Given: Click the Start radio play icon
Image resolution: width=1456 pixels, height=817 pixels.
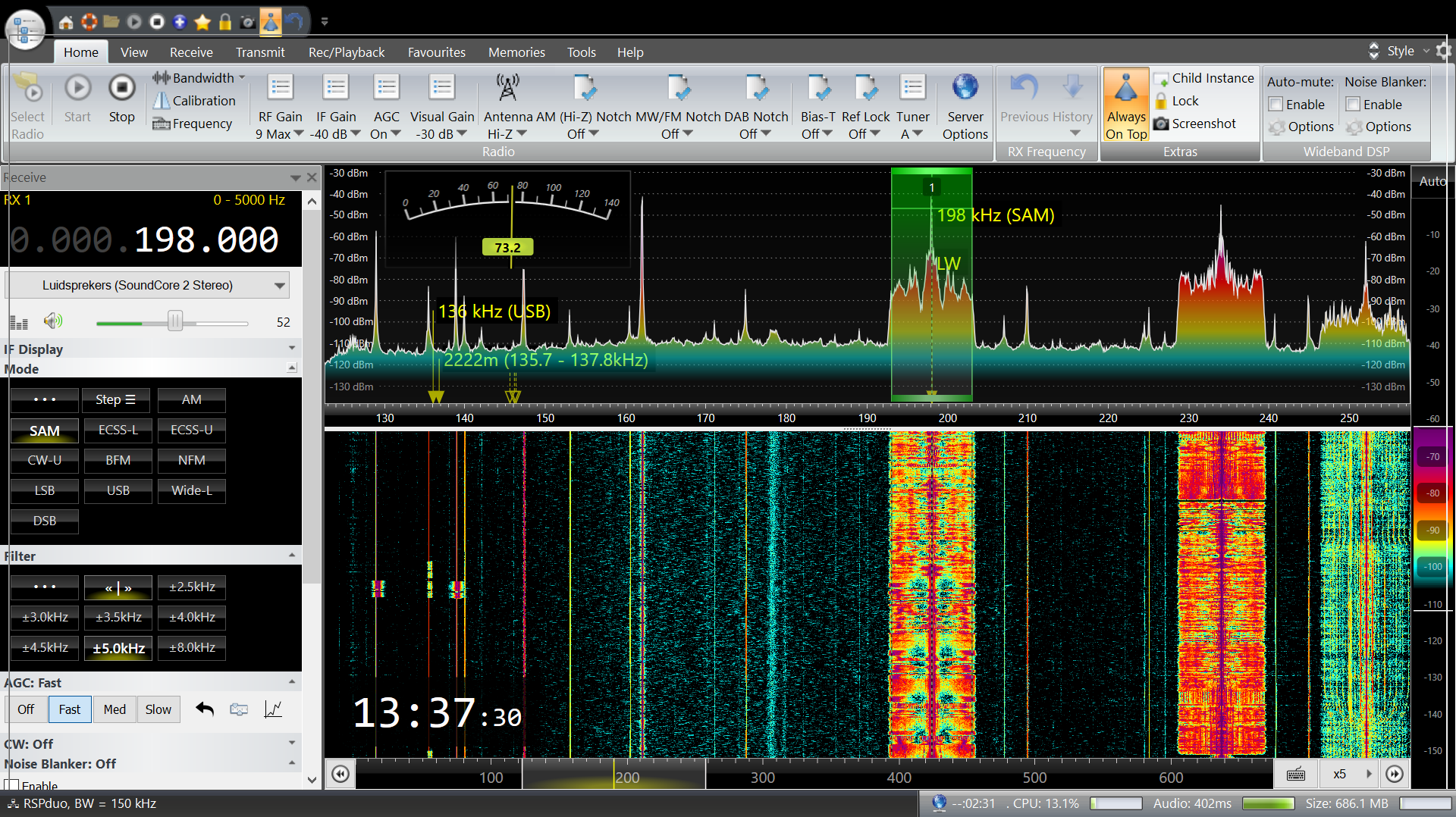Looking at the screenshot, I should pos(77,89).
